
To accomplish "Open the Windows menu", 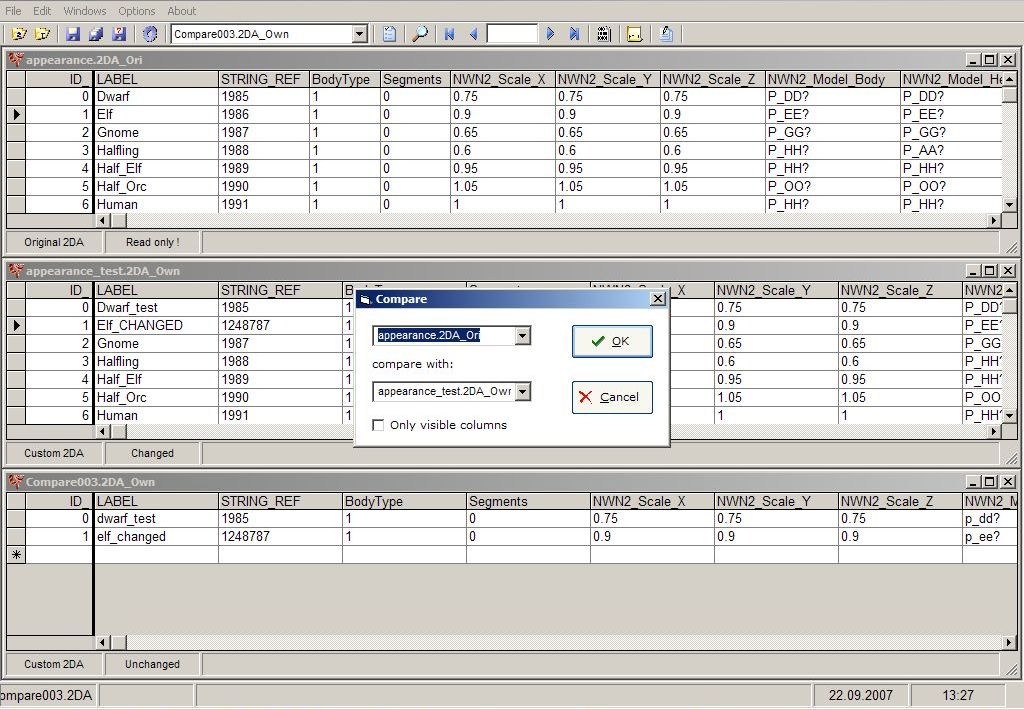I will 85,11.
